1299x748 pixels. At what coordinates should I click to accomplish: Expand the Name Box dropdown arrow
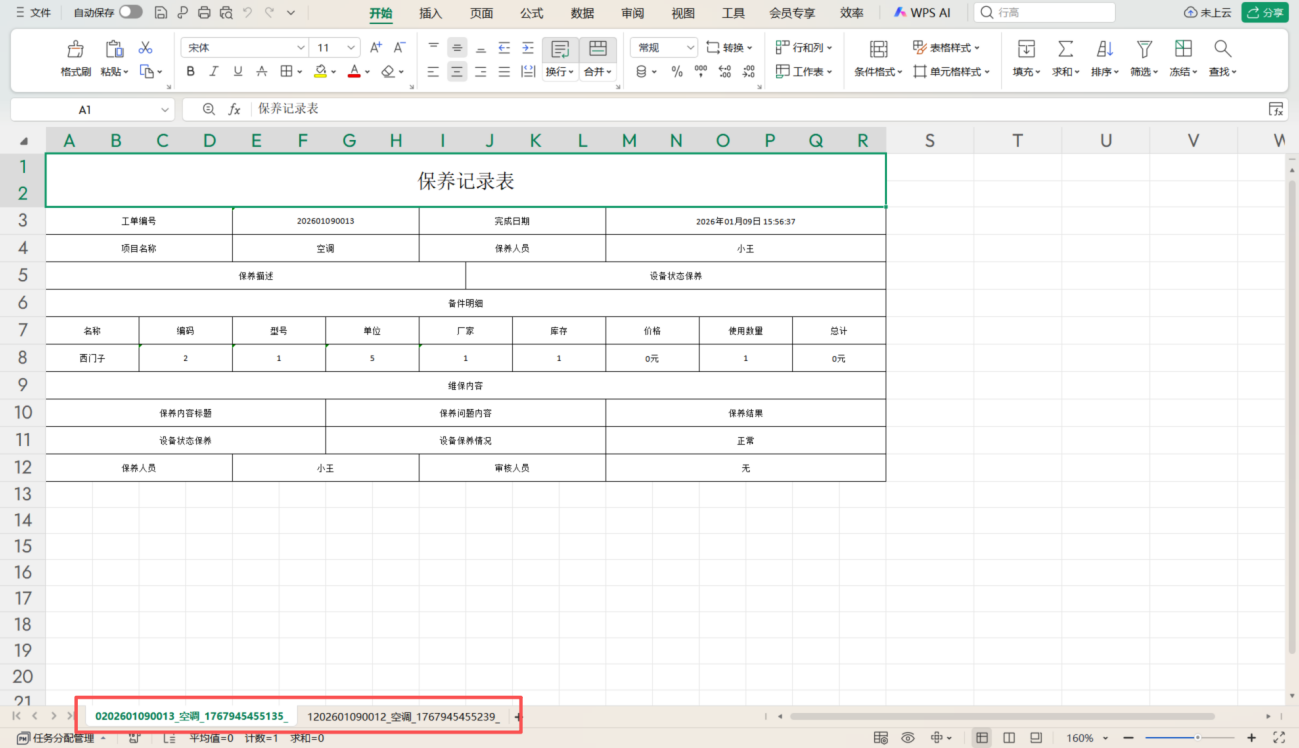[x=165, y=110]
